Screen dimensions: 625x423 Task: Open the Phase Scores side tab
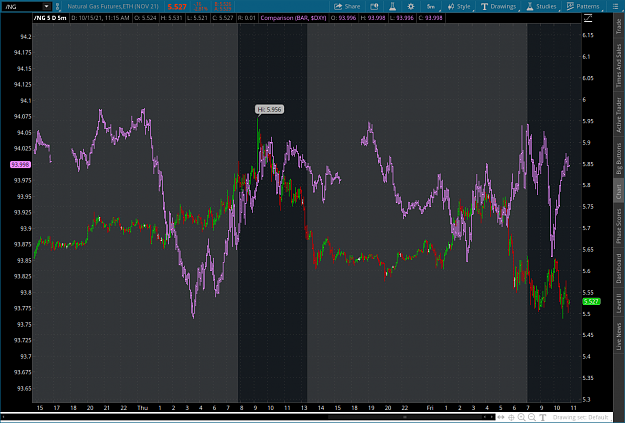(619, 226)
